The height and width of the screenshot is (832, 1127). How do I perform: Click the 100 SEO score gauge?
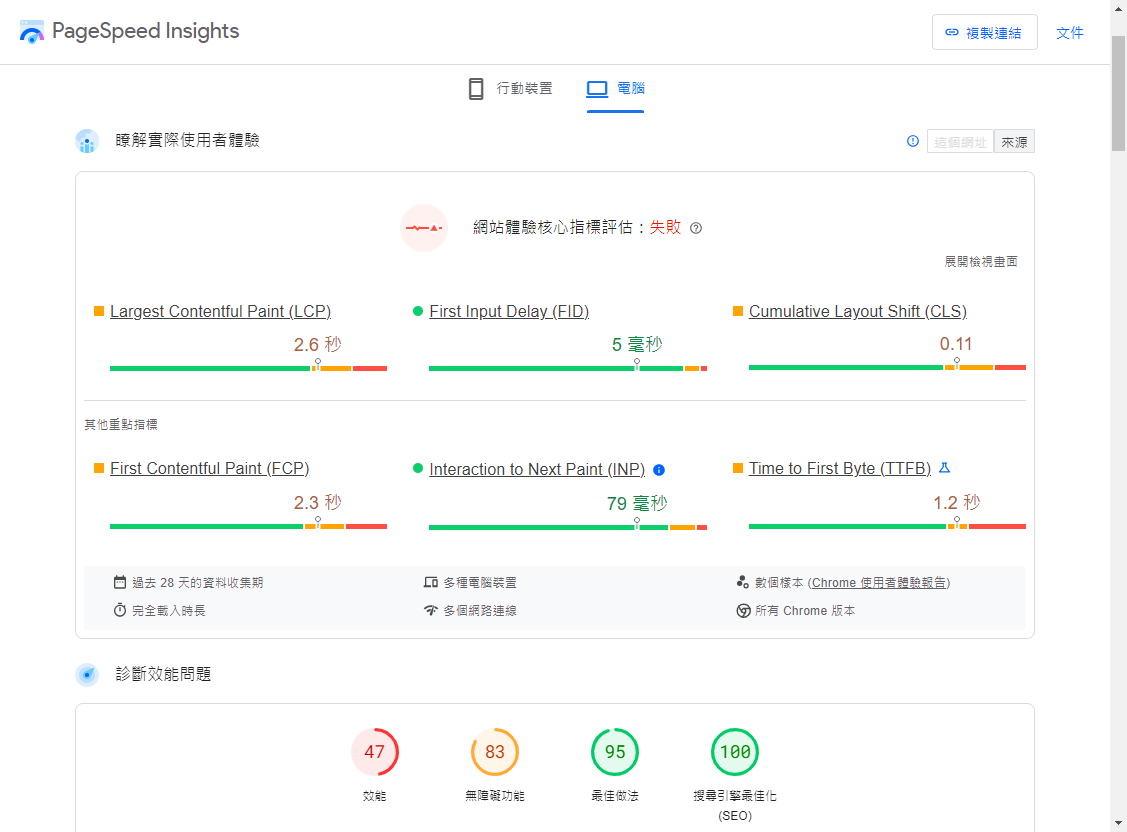tap(735, 752)
